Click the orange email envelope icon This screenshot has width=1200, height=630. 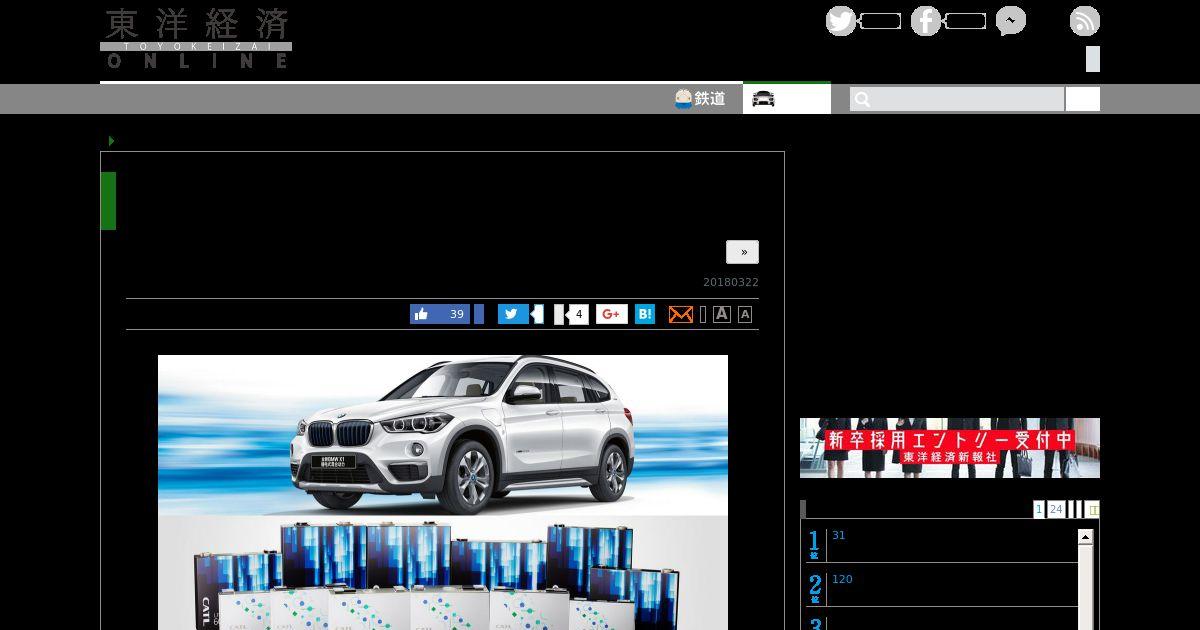680,314
